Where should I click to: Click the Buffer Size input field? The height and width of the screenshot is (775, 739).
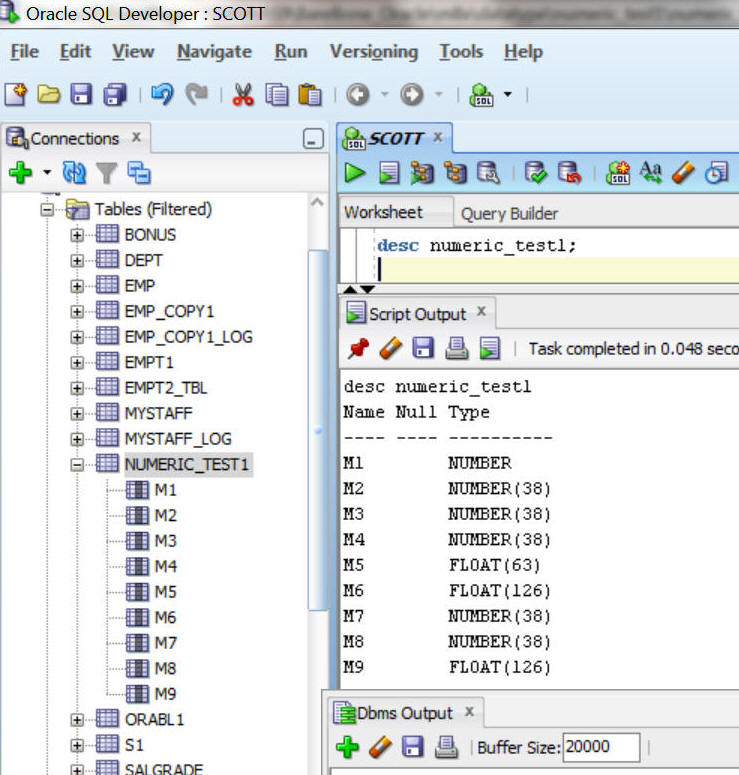601,747
